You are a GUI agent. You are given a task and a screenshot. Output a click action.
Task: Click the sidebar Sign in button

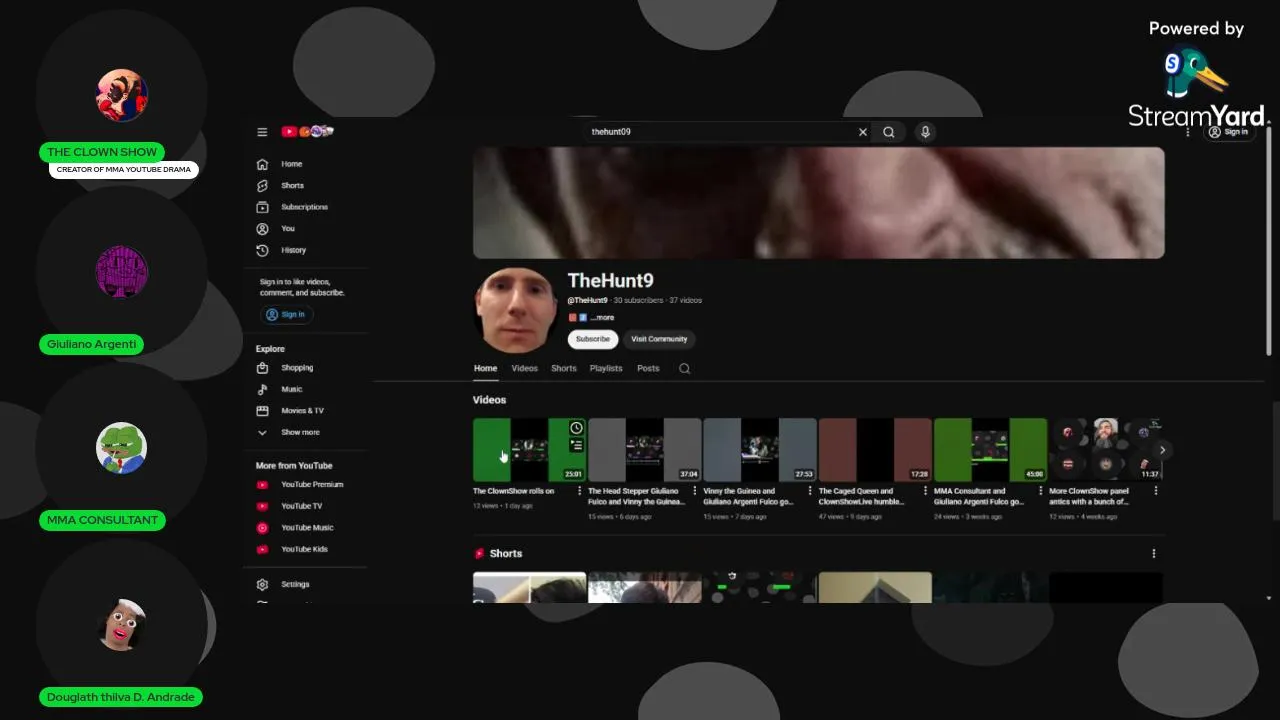coord(286,314)
